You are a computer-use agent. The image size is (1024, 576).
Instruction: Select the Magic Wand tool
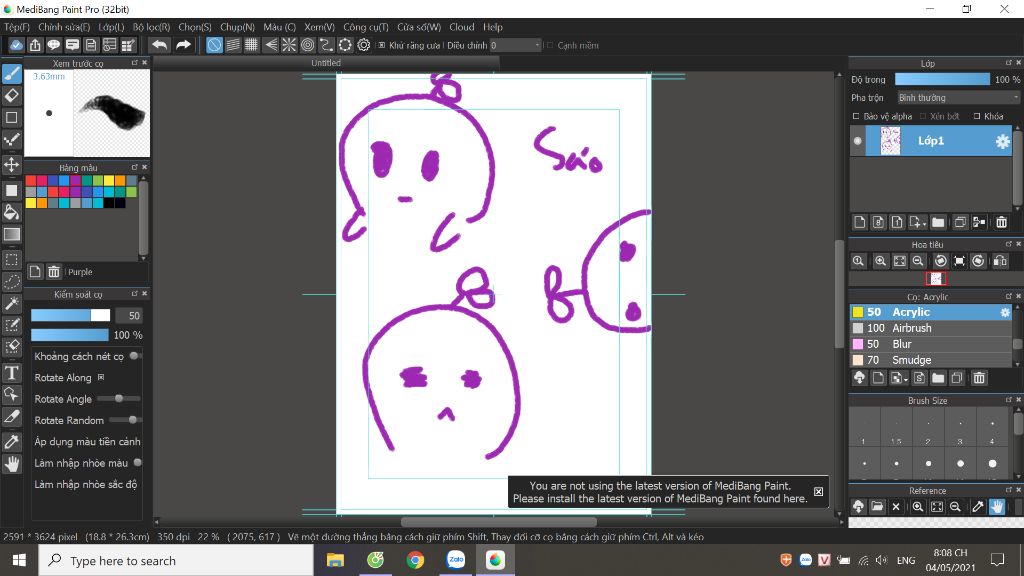[12, 303]
